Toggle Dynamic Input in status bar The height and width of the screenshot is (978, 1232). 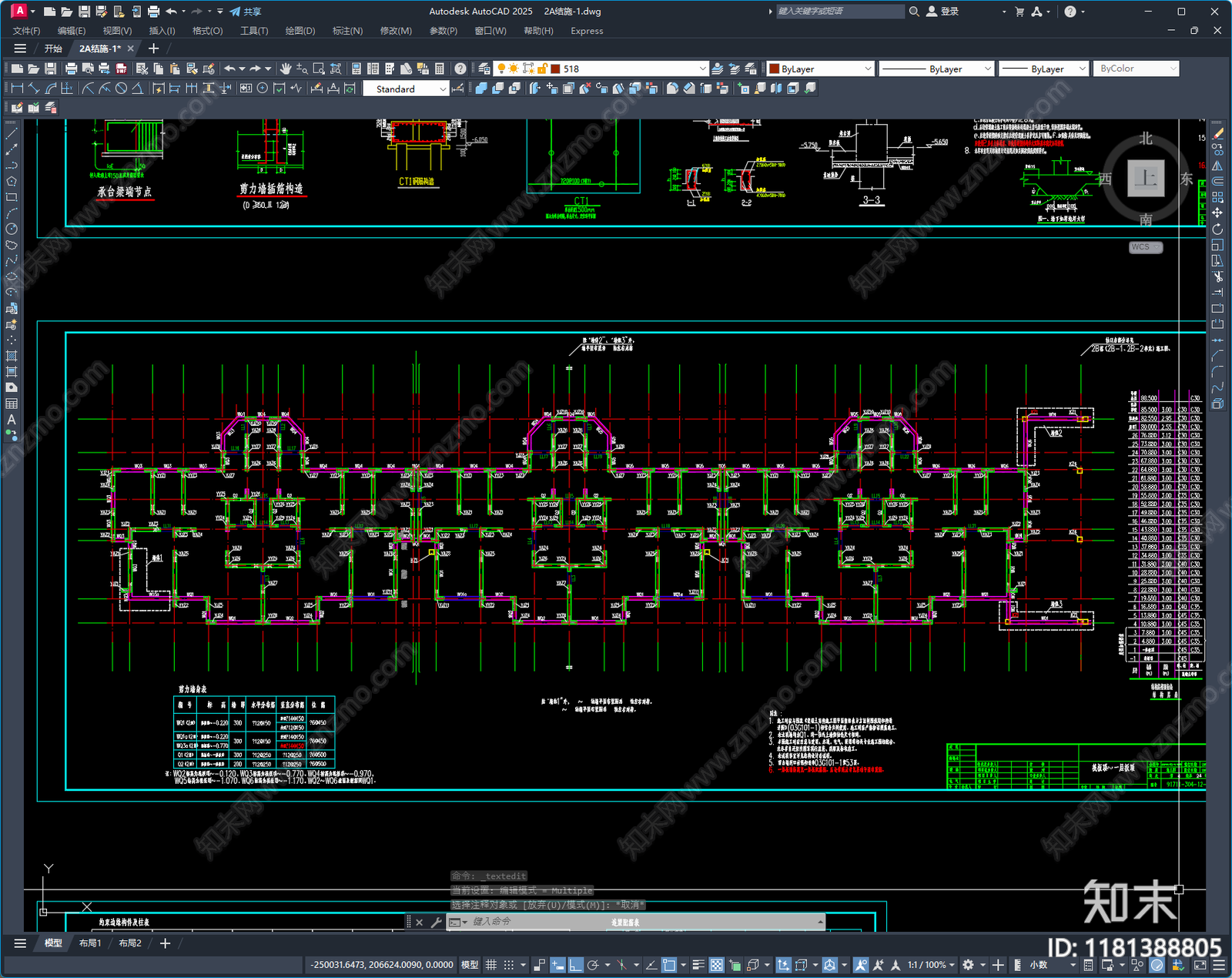[x=557, y=965]
